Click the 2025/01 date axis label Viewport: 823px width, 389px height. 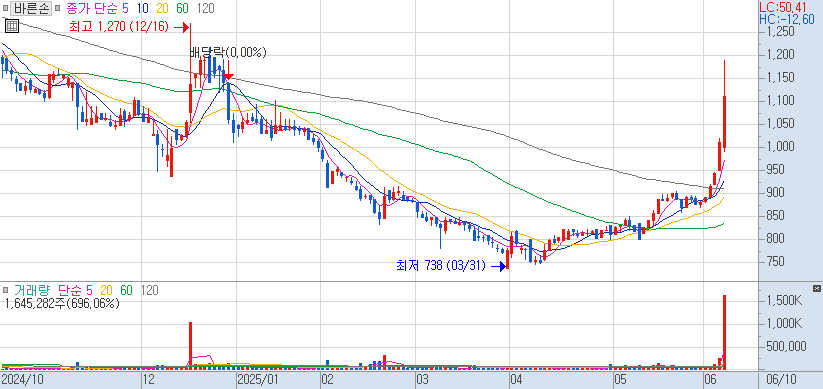point(257,379)
